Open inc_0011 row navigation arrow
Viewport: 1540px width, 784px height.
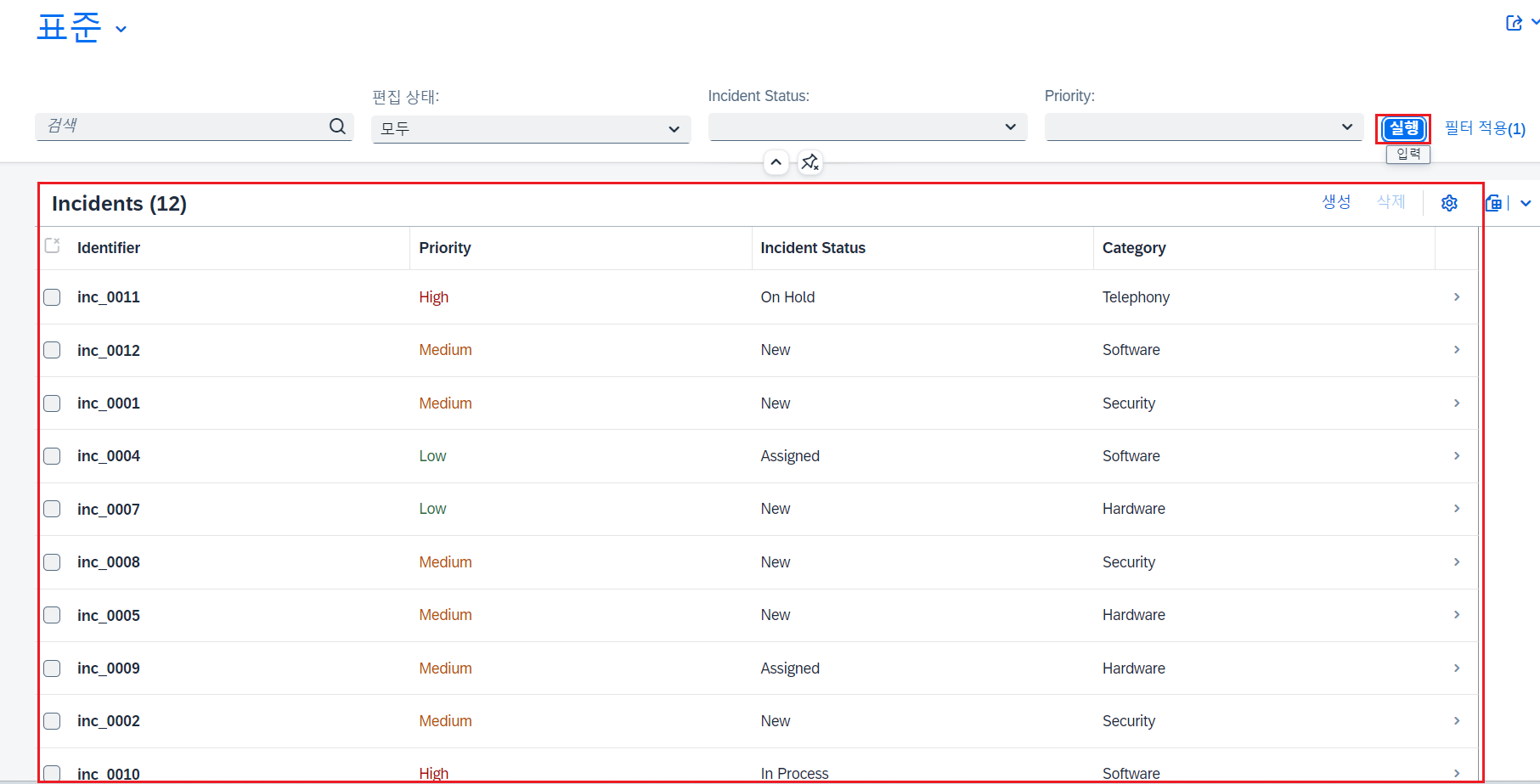point(1457,296)
